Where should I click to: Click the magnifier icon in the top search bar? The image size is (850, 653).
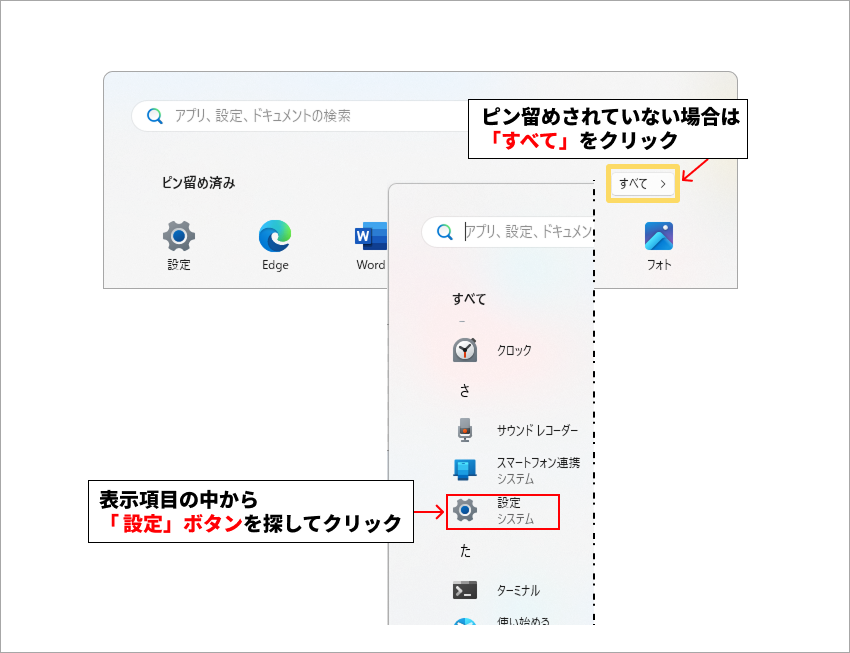pyautogui.click(x=155, y=116)
